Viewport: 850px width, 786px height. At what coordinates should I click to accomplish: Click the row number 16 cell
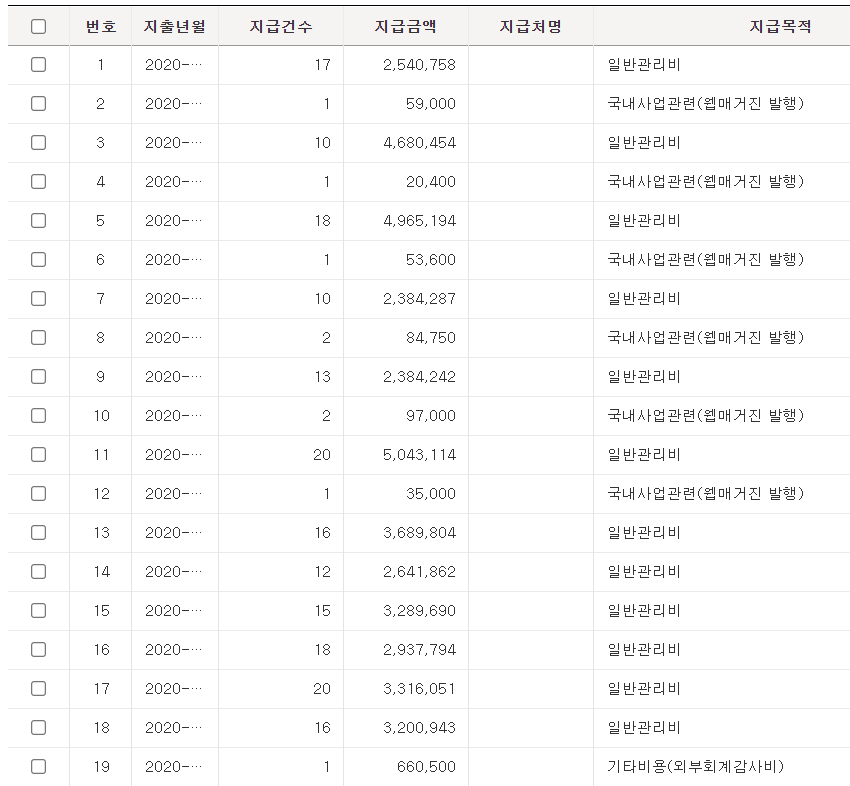pyautogui.click(x=101, y=650)
